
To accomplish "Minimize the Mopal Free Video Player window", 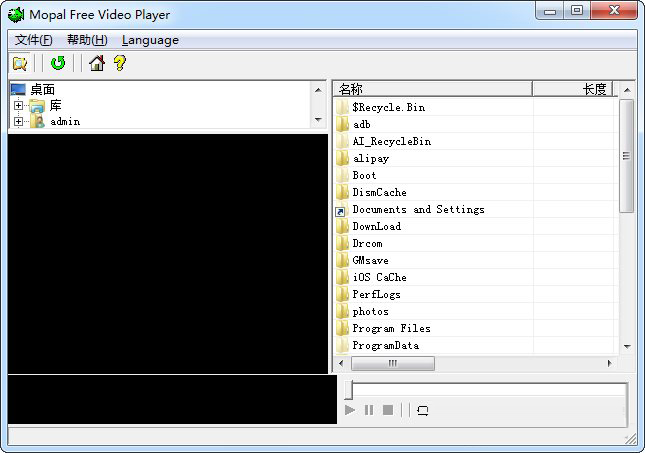I will [550, 11].
